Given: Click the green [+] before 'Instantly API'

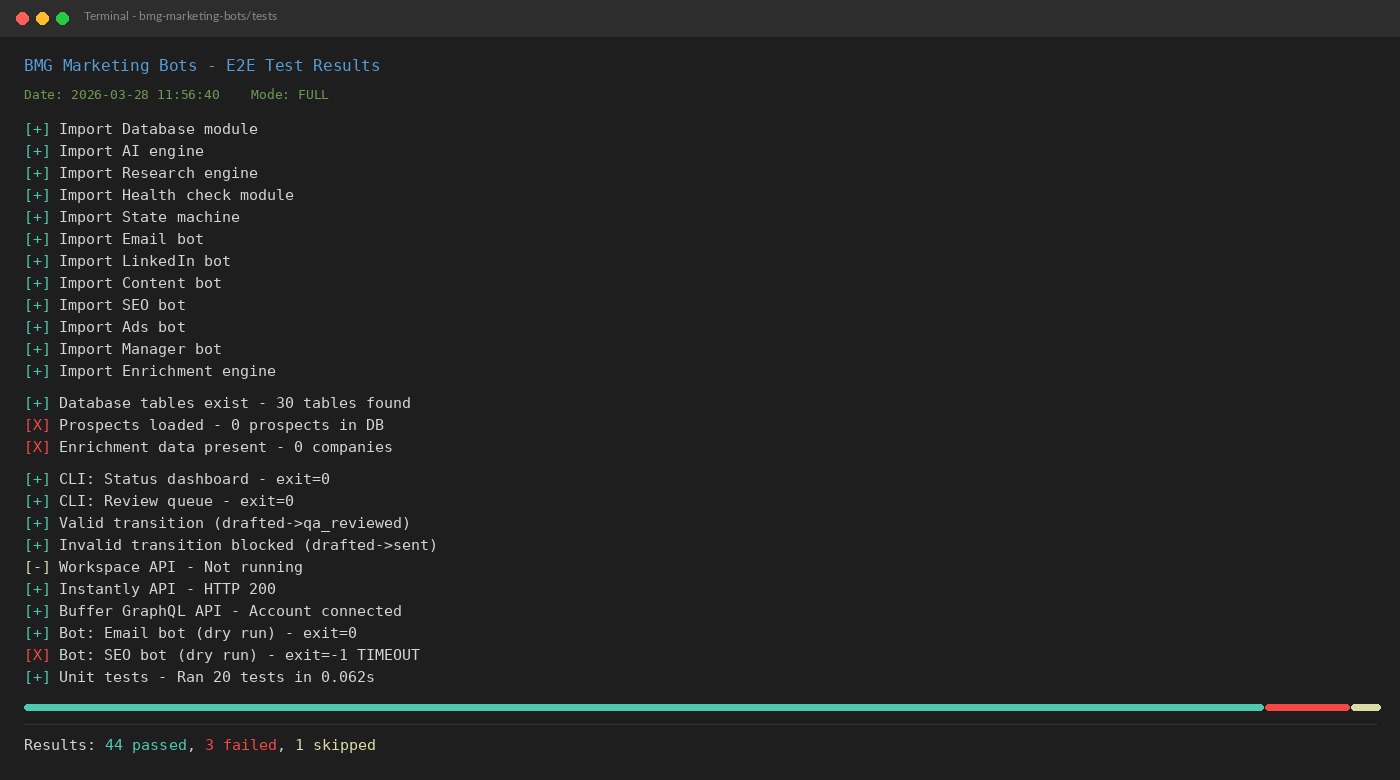Looking at the screenshot, I should [37, 589].
